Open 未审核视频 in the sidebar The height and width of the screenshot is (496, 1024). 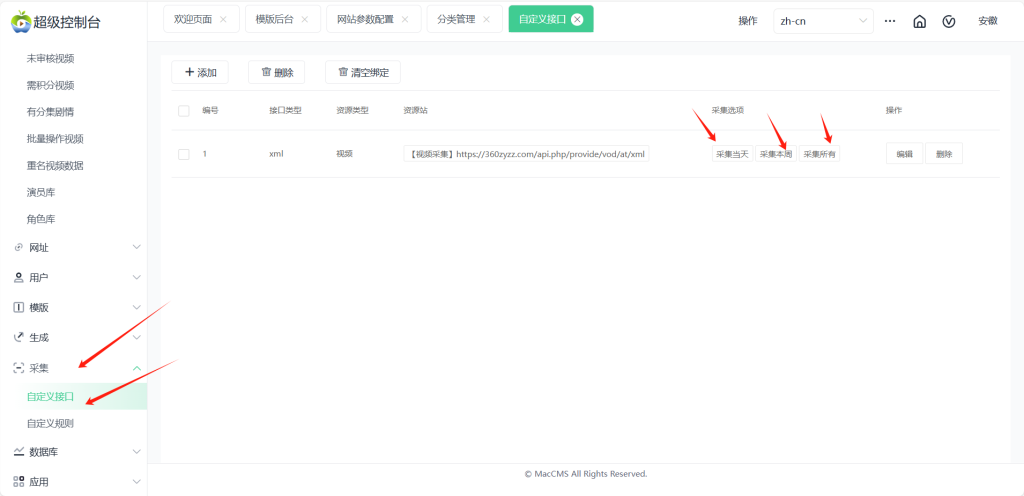pyautogui.click(x=50, y=59)
